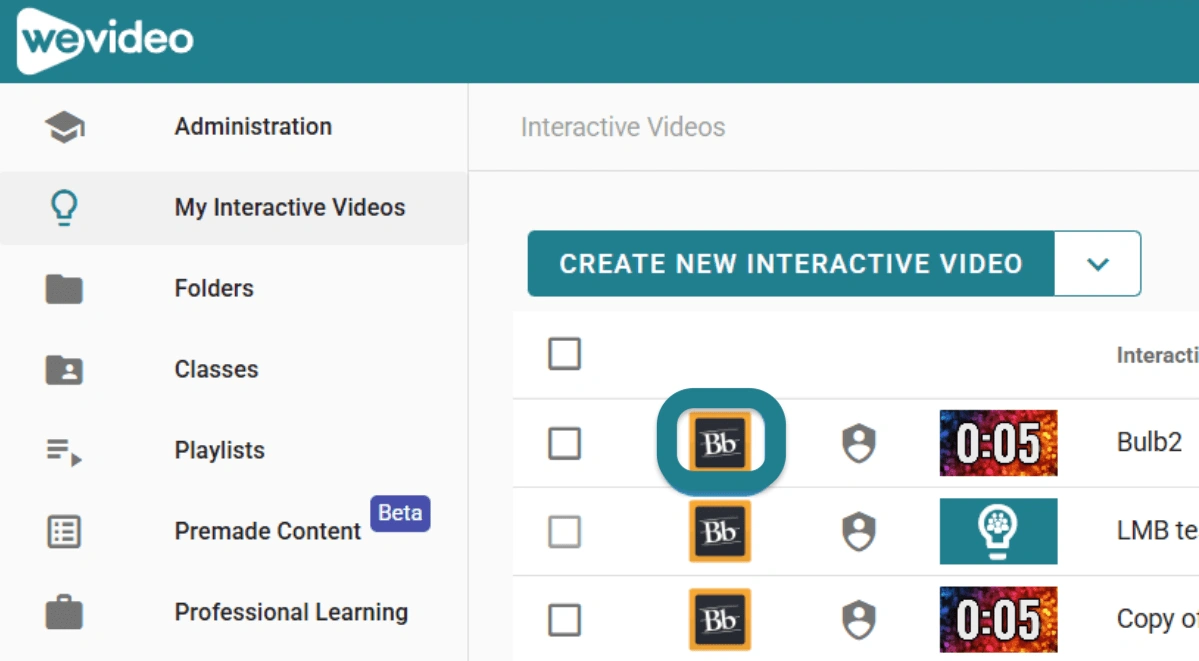Open My Interactive Videos section

pyautogui.click(x=234, y=207)
